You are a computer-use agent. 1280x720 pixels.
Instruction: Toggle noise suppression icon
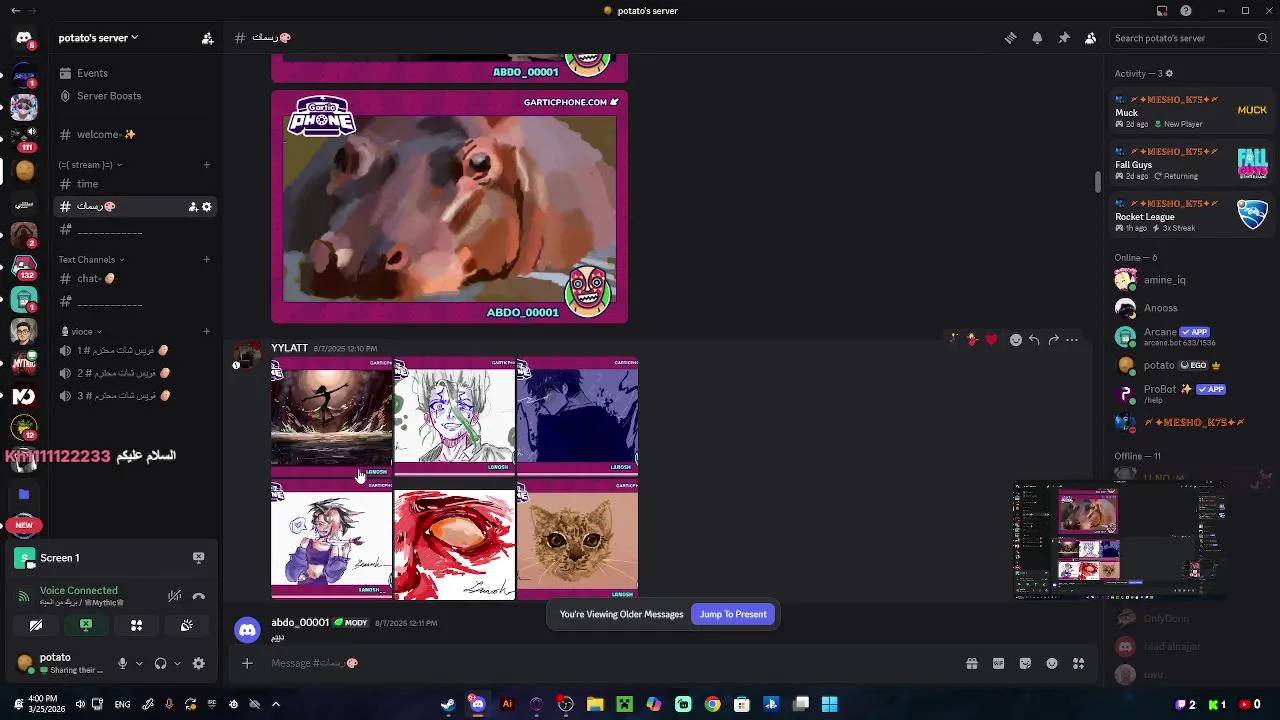coord(174,596)
